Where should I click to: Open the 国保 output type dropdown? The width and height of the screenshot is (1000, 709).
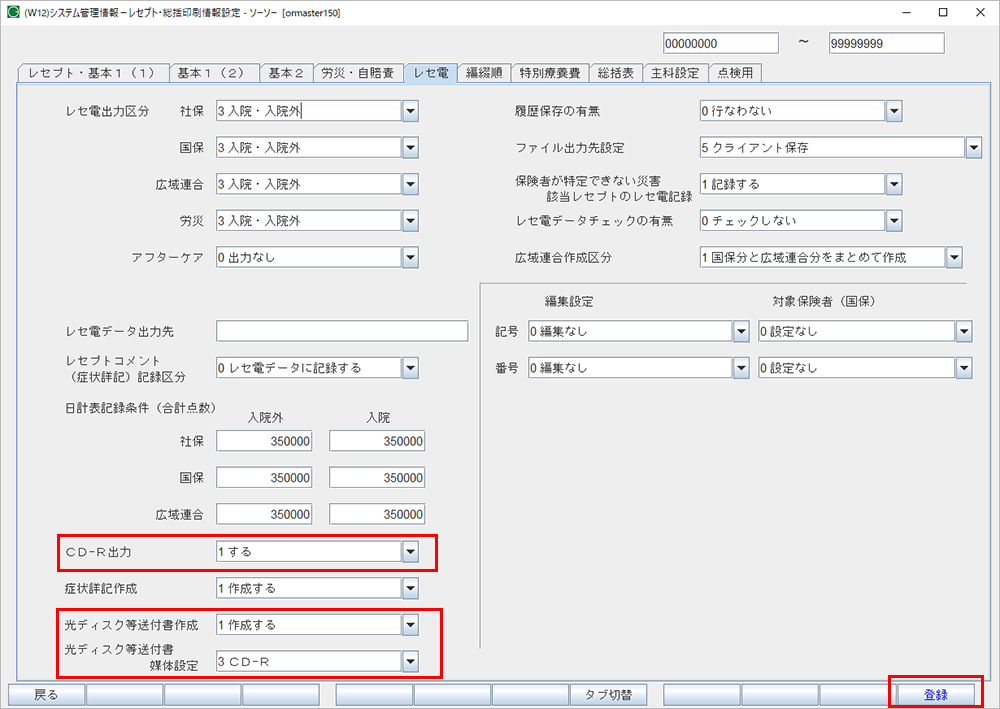click(x=409, y=147)
